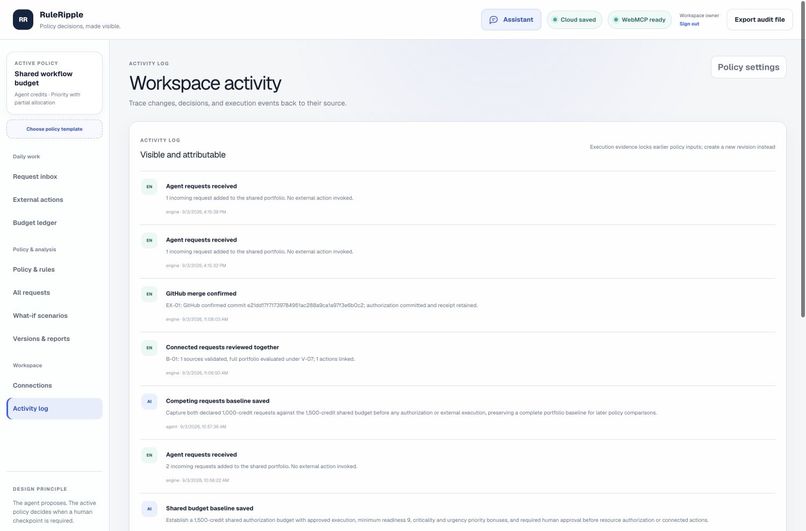The height and width of the screenshot is (531, 806).
Task: Click the Shared budget baseline saved title
Action: [209, 508]
